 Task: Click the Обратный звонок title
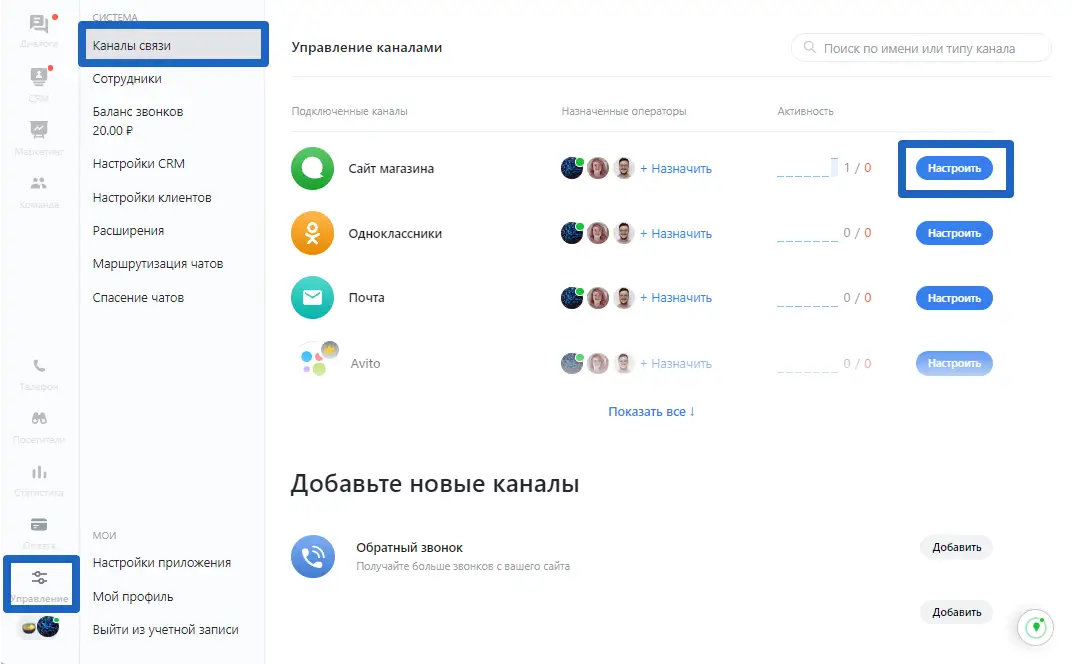pos(410,548)
